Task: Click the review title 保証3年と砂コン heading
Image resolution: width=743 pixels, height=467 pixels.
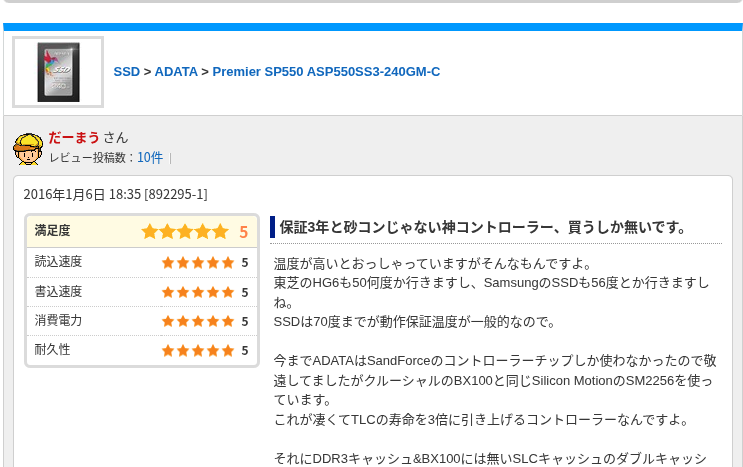Action: click(x=483, y=227)
